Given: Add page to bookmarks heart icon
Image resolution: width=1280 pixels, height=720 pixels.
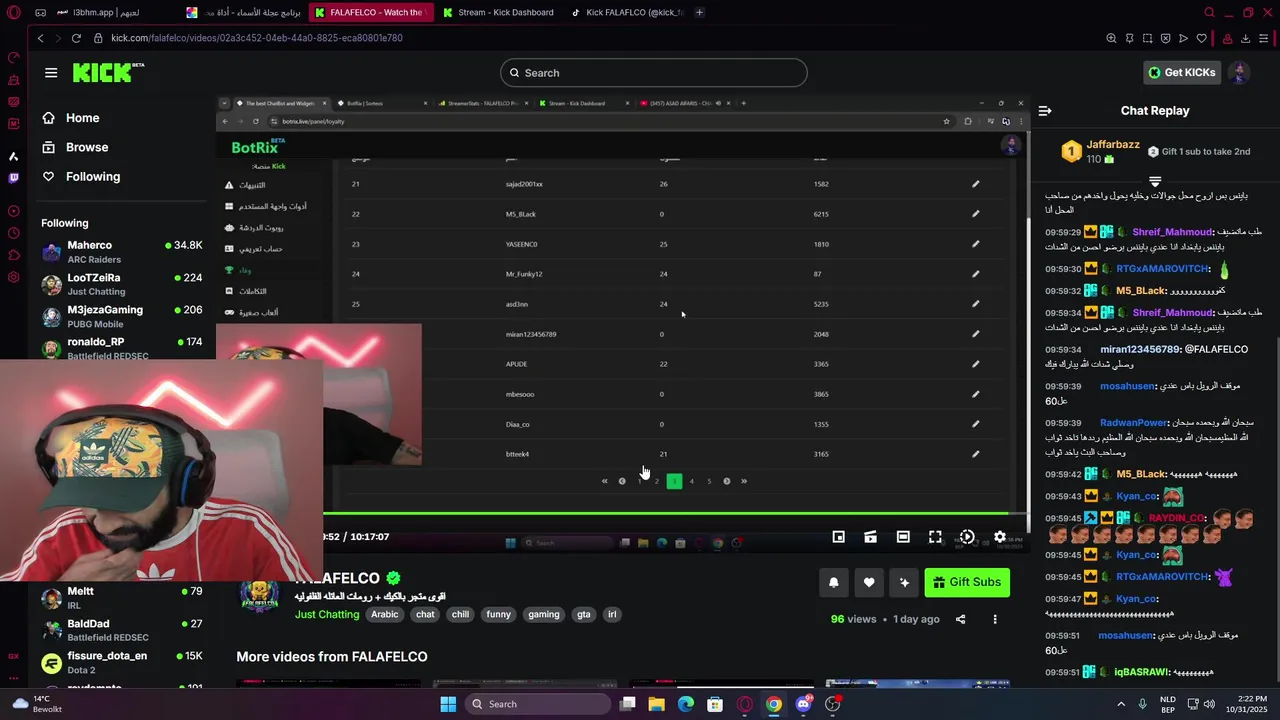Looking at the screenshot, I should 1202,38.
